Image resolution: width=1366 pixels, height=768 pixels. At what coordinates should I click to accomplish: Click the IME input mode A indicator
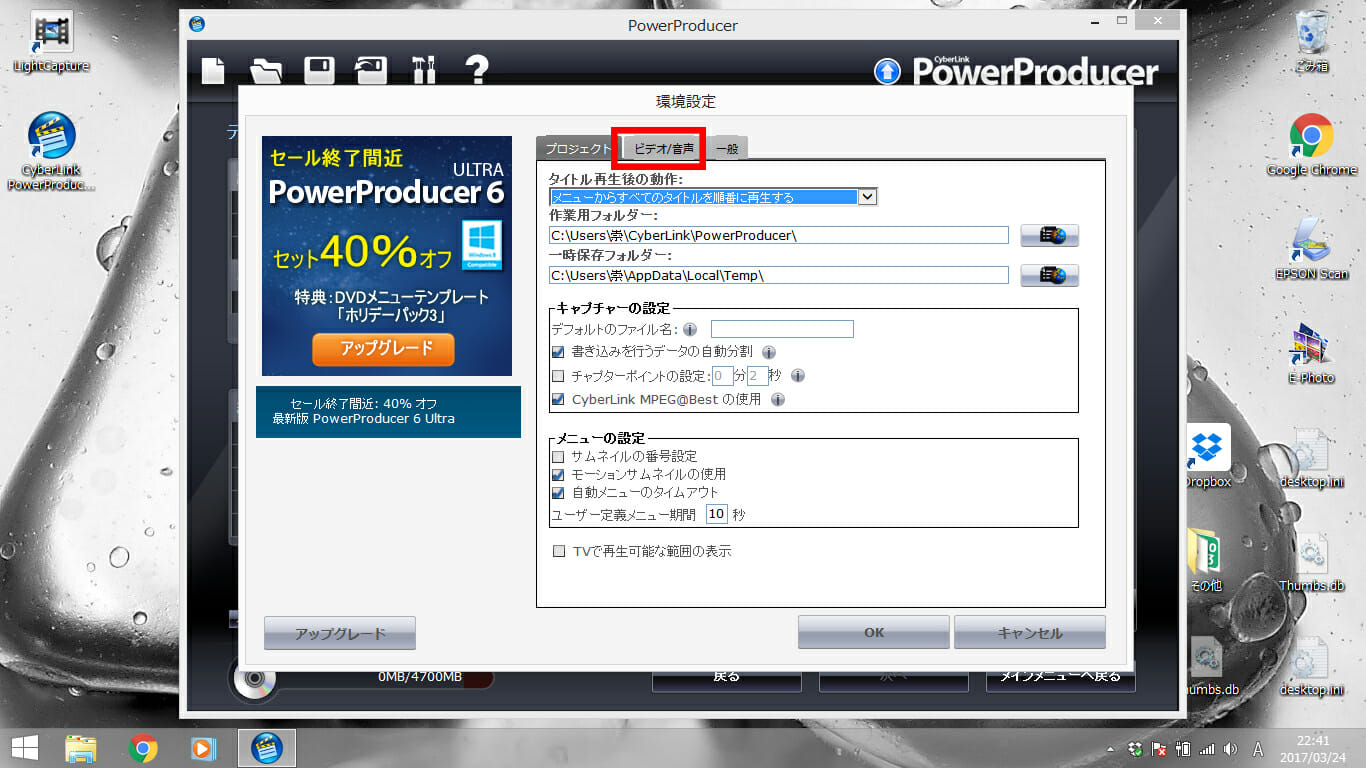[x=1257, y=749]
